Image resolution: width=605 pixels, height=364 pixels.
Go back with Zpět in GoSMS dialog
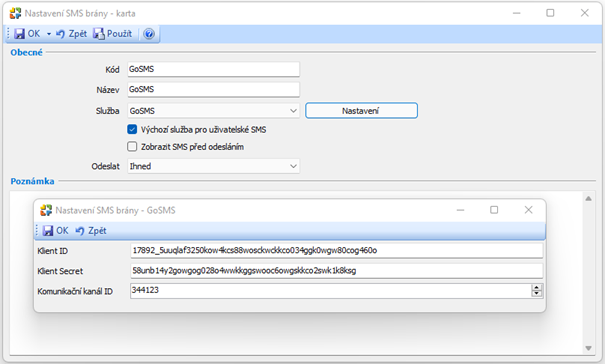[91, 231]
